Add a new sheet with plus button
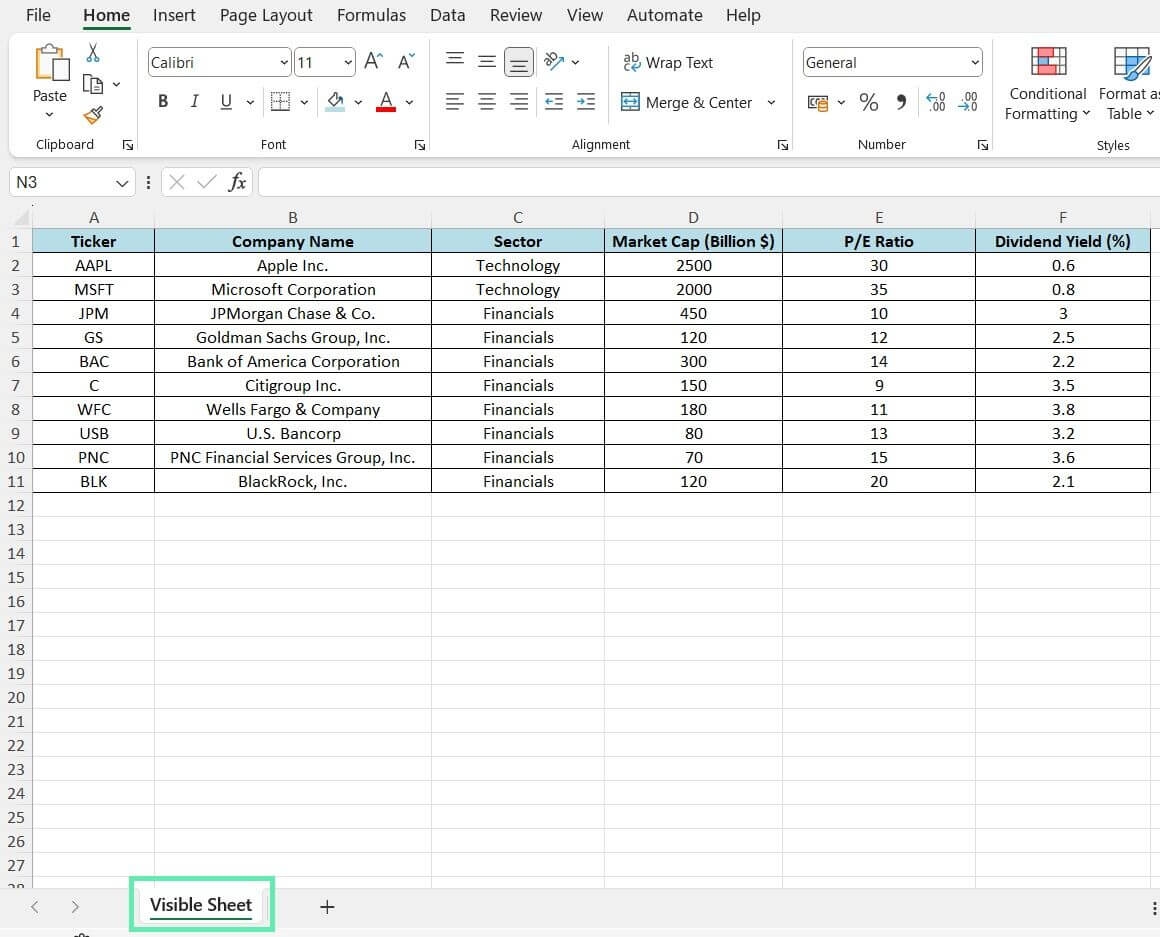 [327, 907]
